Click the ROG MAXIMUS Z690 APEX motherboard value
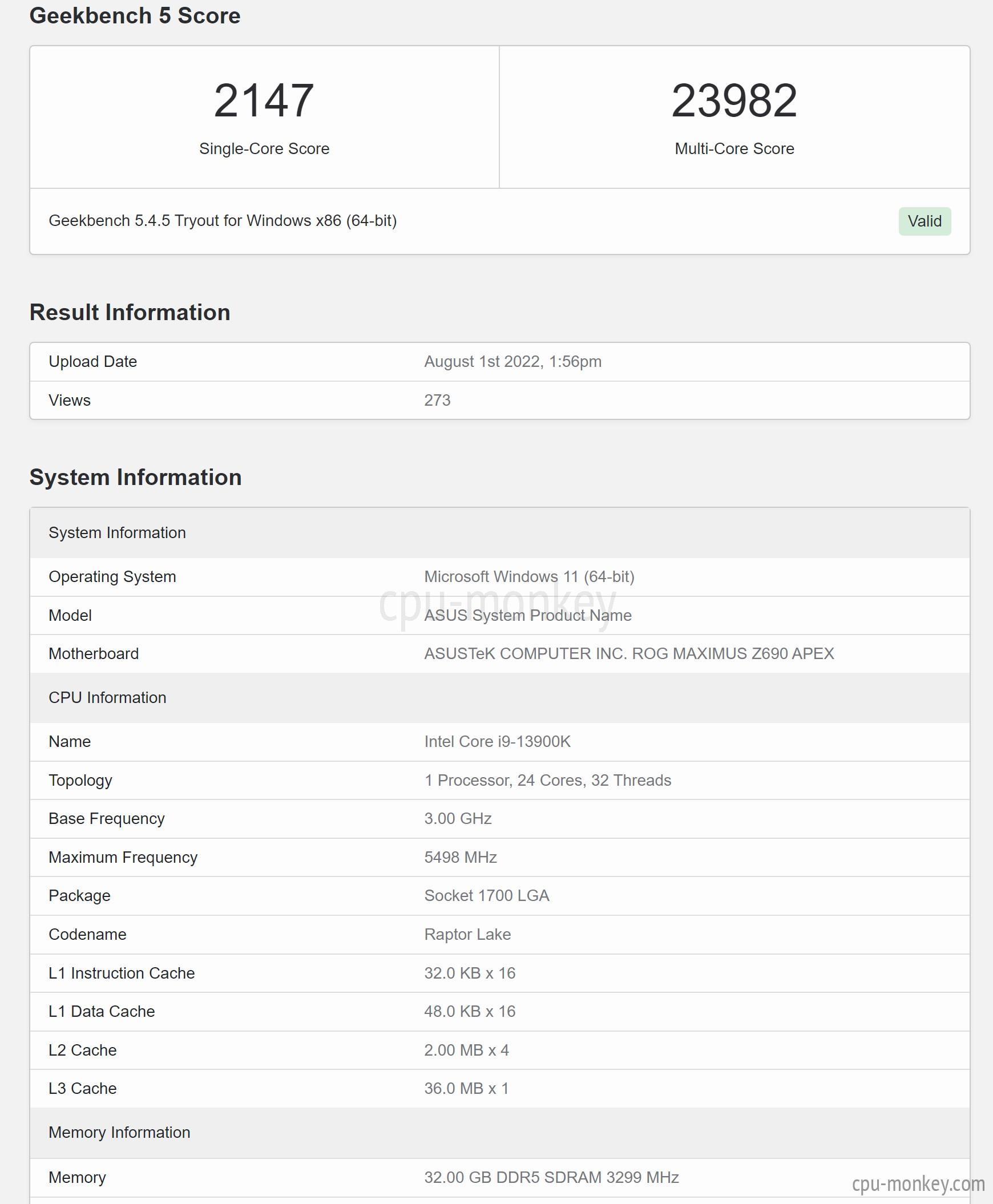 [x=629, y=654]
